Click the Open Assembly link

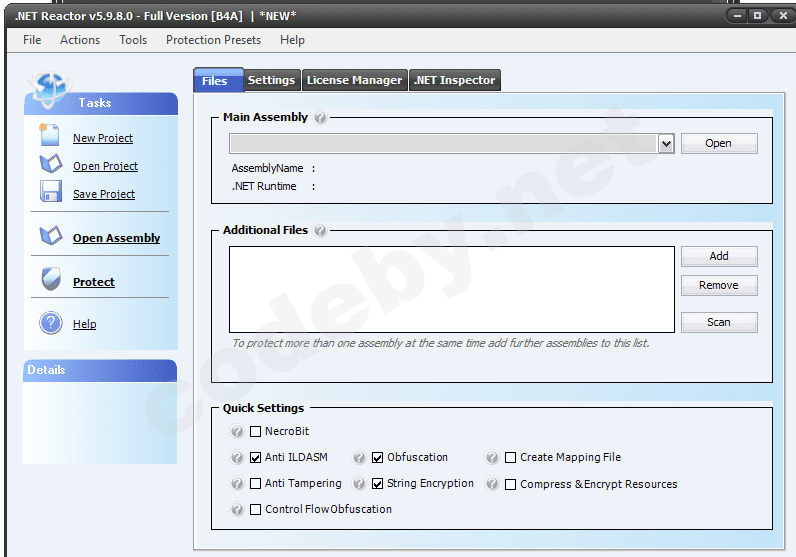tap(116, 238)
